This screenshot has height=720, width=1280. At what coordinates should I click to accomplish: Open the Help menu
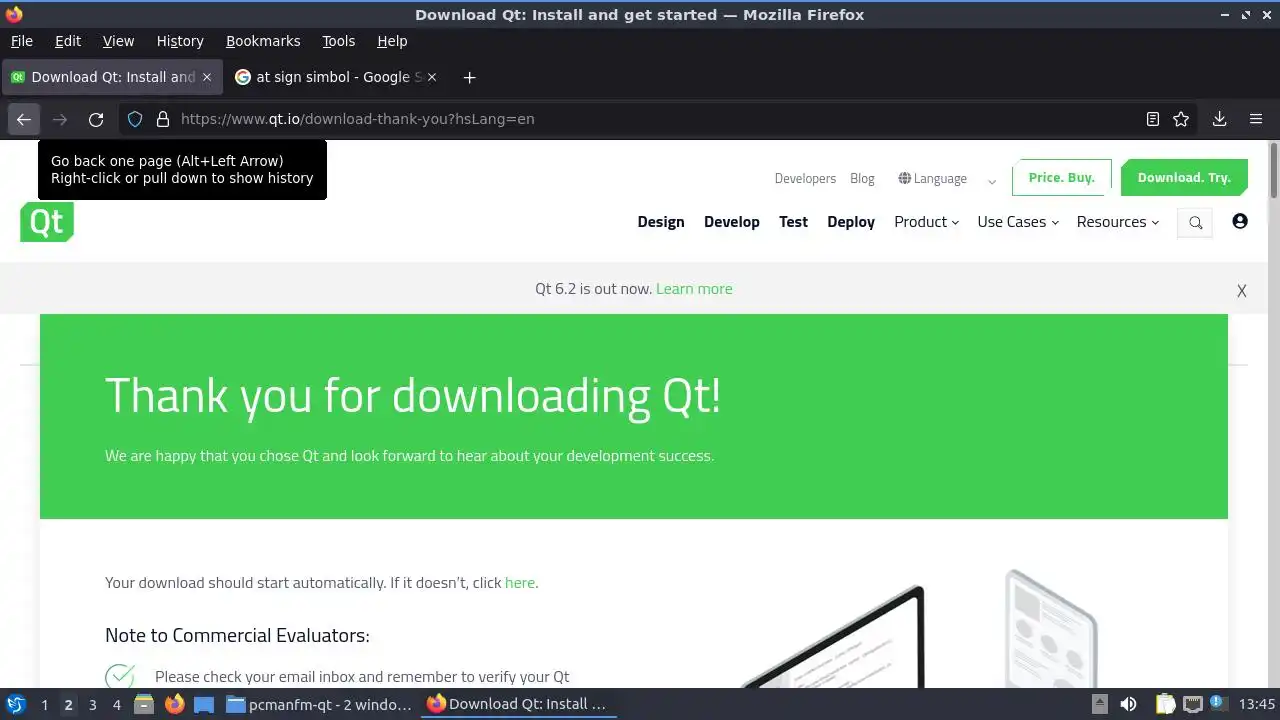point(392,41)
